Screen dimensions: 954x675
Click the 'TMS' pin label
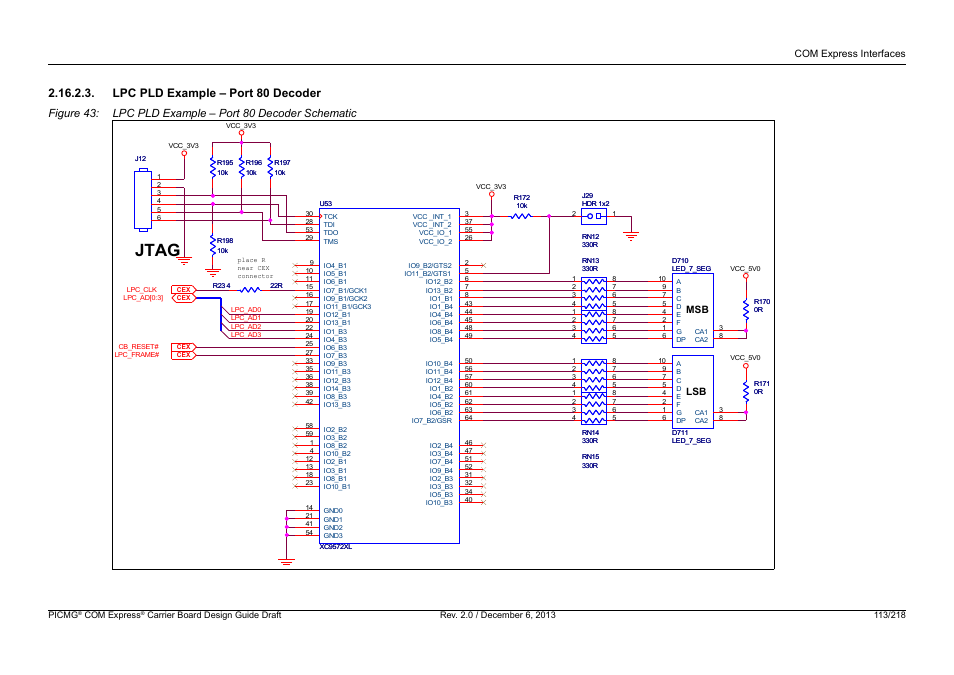point(330,242)
